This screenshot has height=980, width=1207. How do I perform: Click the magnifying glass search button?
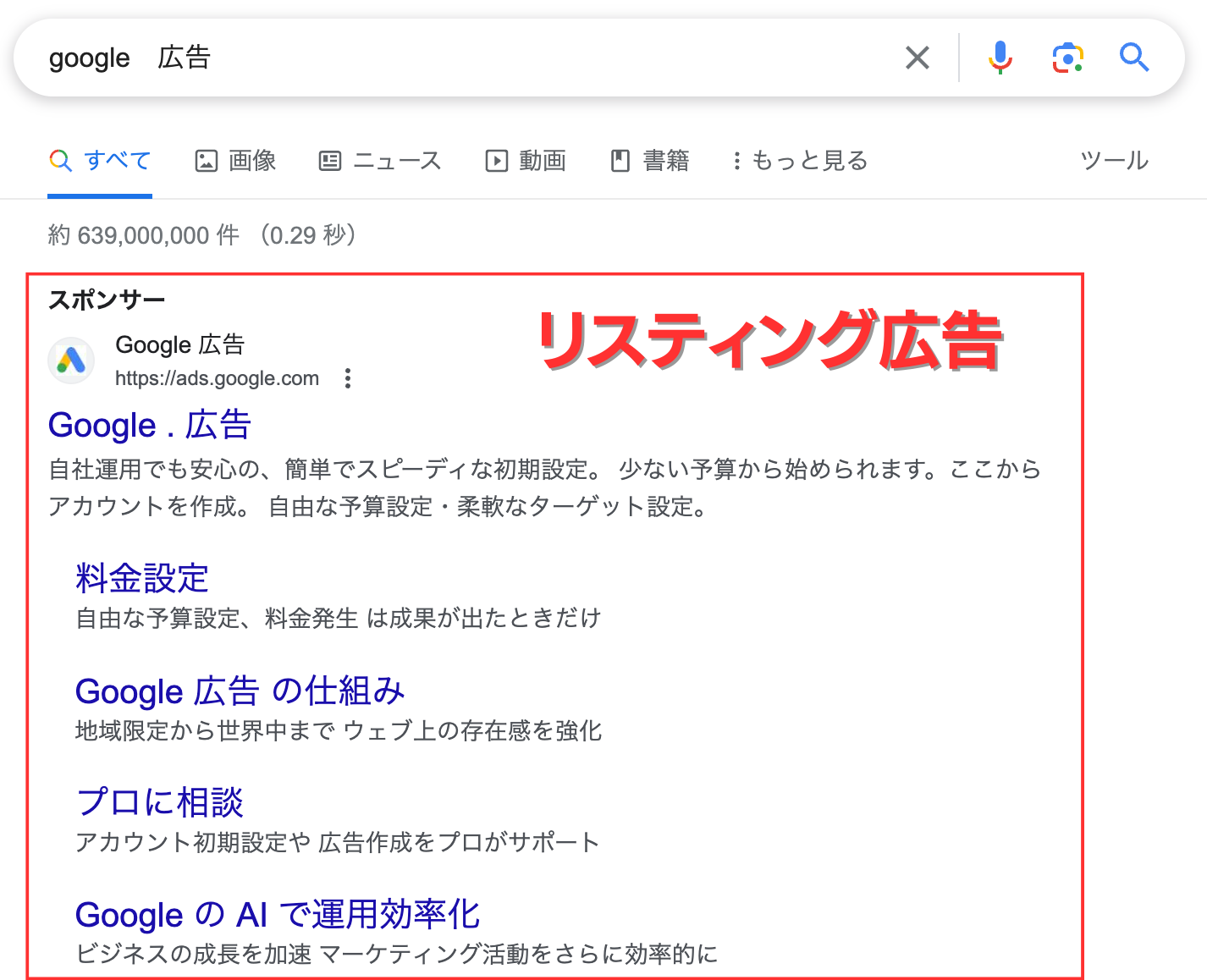tap(1133, 58)
